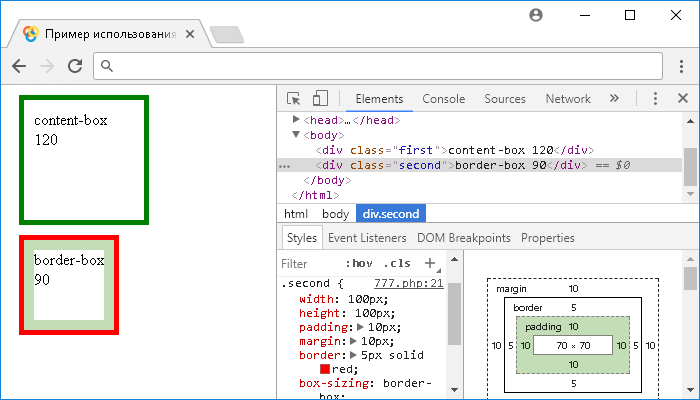
Task: Expand the padding shorthand triangle
Action: tap(360, 327)
